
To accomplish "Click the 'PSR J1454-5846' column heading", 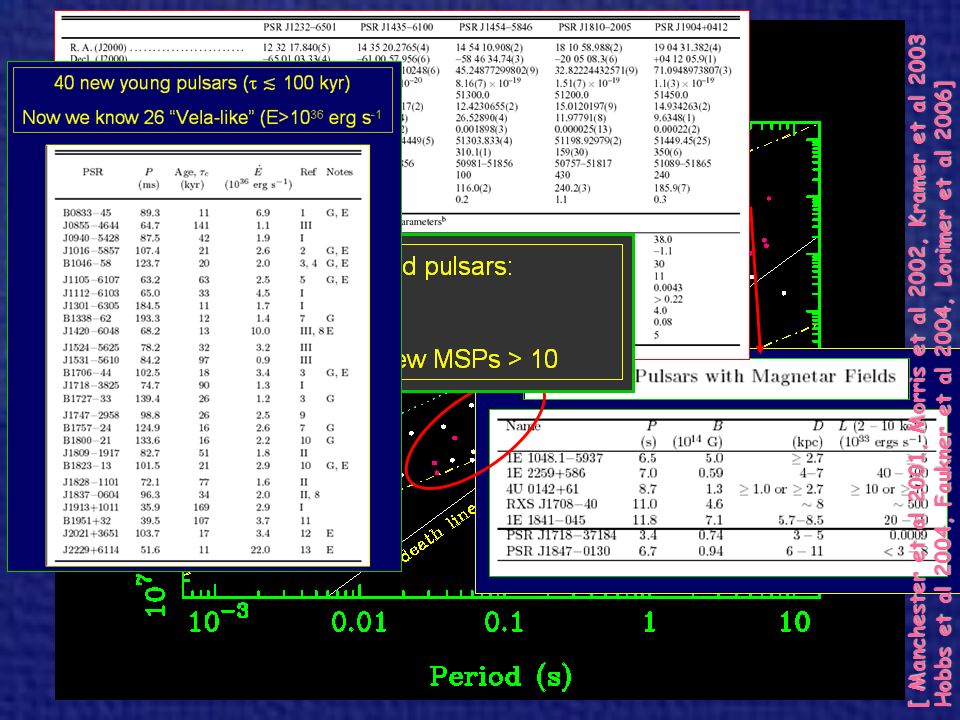I will point(495,28).
